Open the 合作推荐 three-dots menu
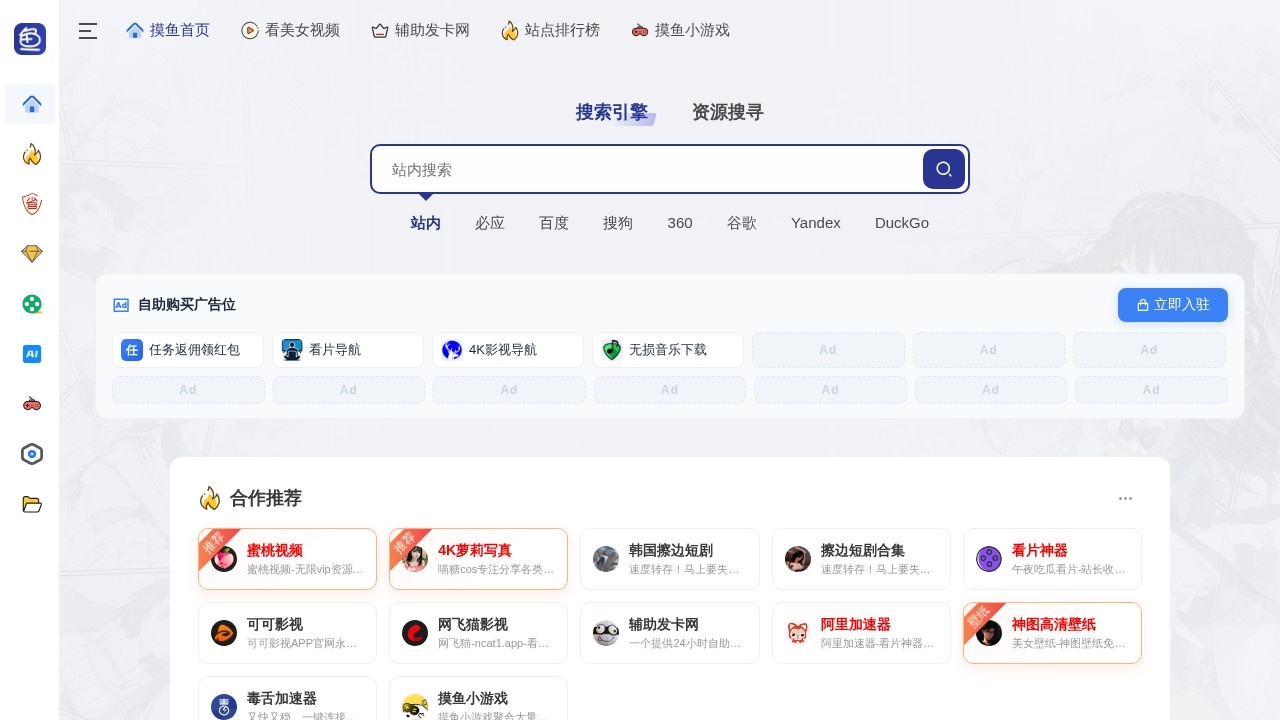The width and height of the screenshot is (1280, 720). pos(1126,498)
